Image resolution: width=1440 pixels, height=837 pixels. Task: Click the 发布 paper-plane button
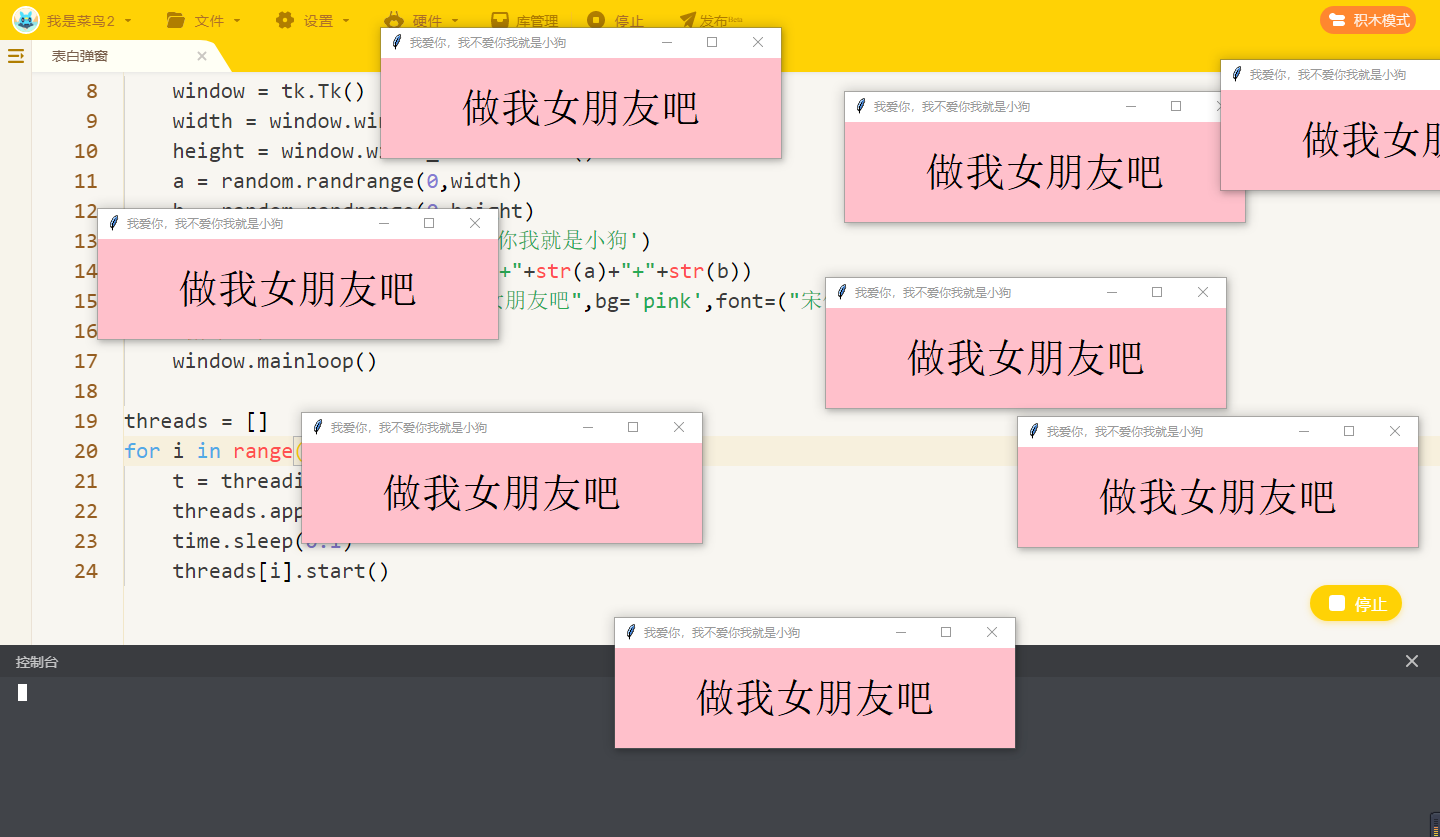710,20
